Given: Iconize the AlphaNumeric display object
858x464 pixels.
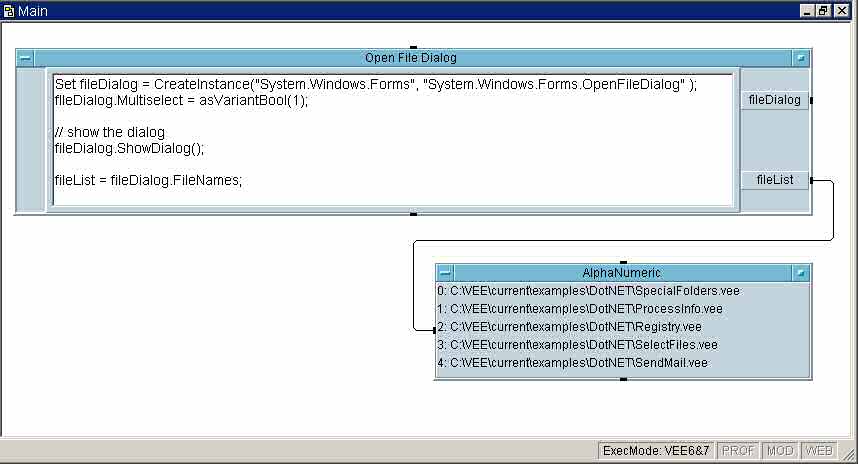Looking at the screenshot, I should point(801,272).
